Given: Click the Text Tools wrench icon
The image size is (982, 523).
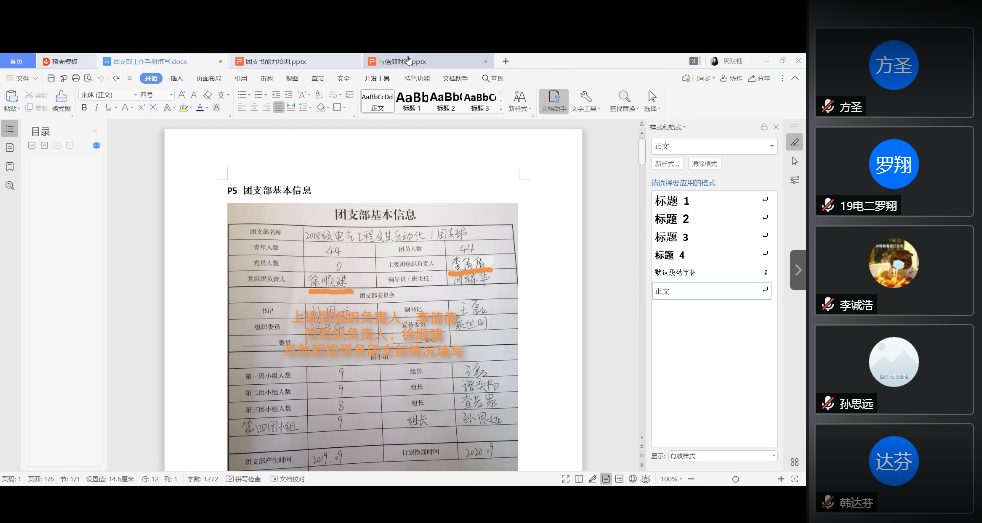Looking at the screenshot, I should click(x=587, y=99).
